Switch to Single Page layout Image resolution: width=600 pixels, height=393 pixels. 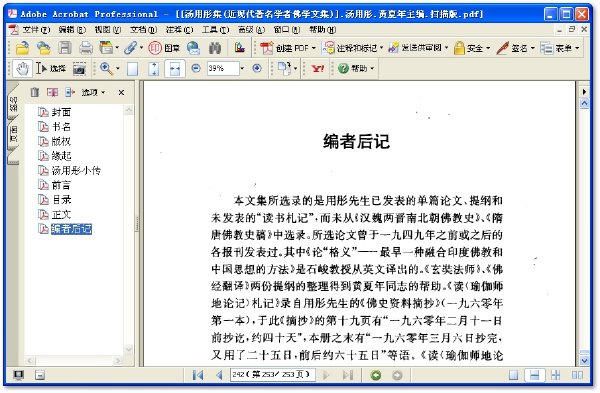[x=514, y=375]
